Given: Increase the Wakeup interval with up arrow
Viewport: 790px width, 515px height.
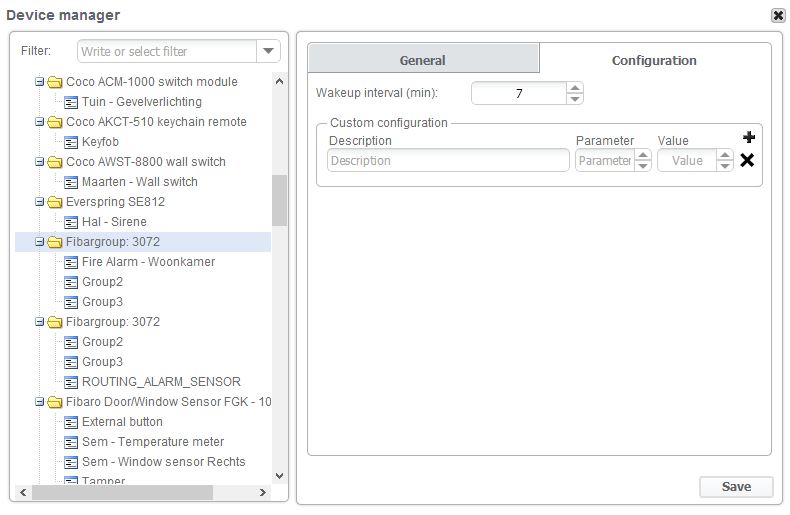Looking at the screenshot, I should (x=574, y=88).
